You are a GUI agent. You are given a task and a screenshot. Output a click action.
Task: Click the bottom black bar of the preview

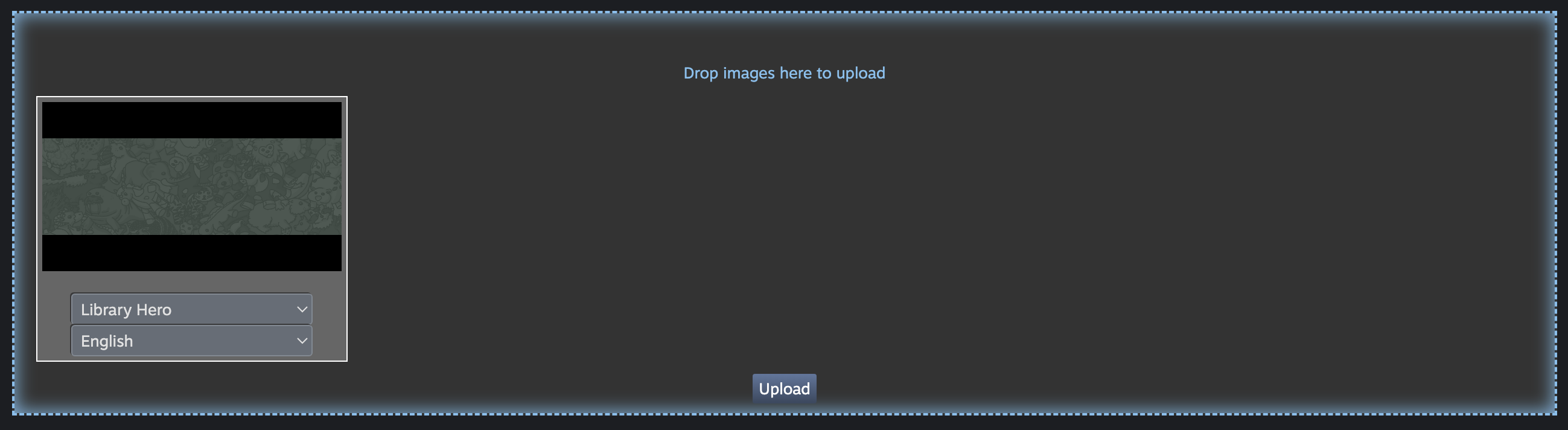192,253
